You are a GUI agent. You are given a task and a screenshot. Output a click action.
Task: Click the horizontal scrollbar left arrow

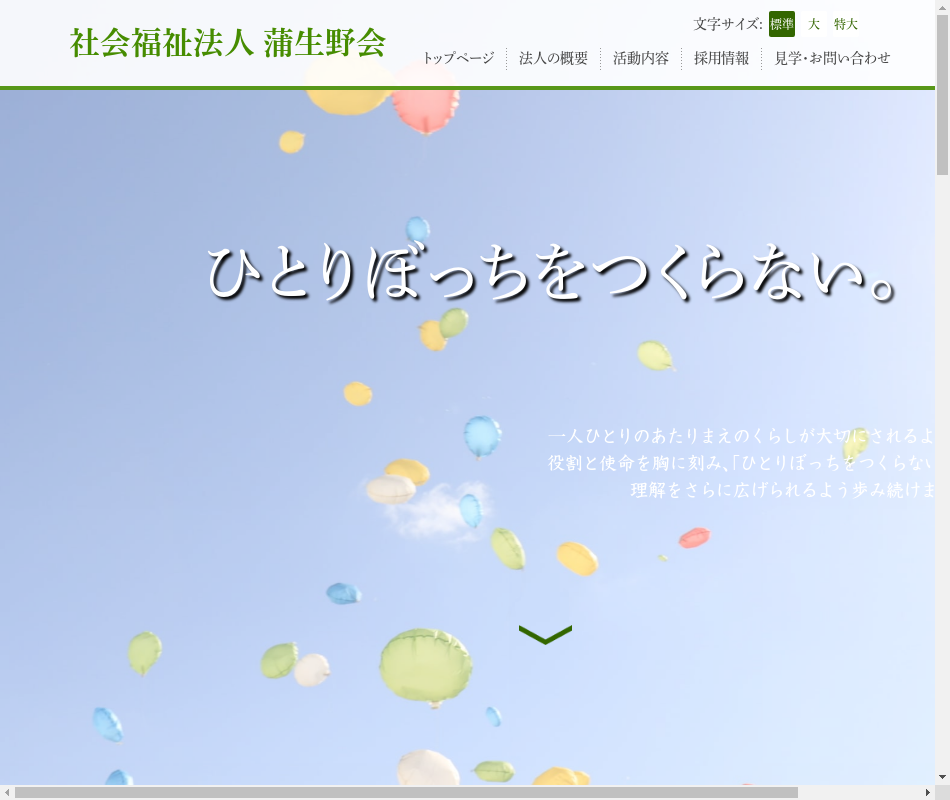8,792
